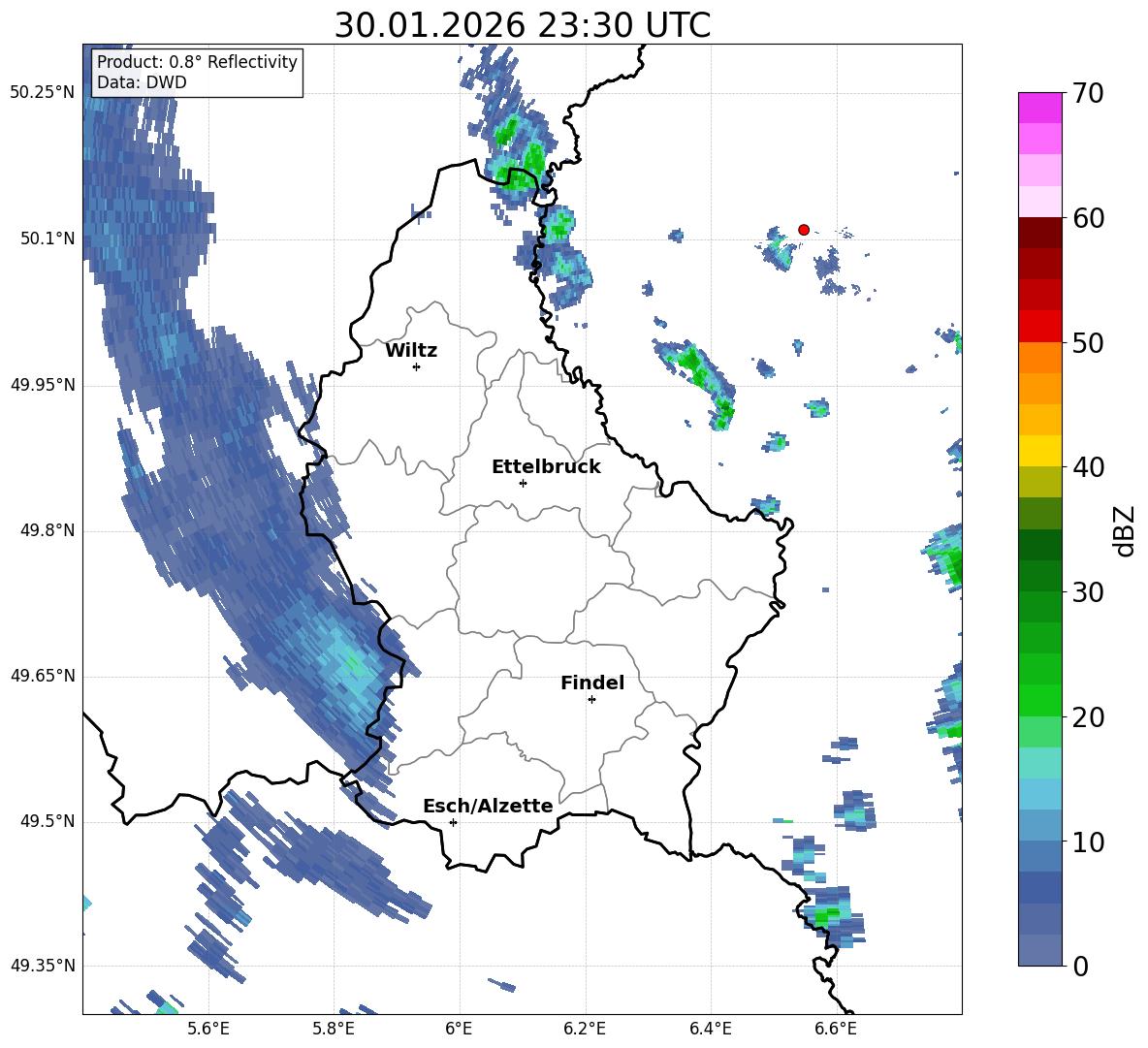Select the Wiltz label on the map
This screenshot has width=1148, height=1048.
(x=411, y=351)
